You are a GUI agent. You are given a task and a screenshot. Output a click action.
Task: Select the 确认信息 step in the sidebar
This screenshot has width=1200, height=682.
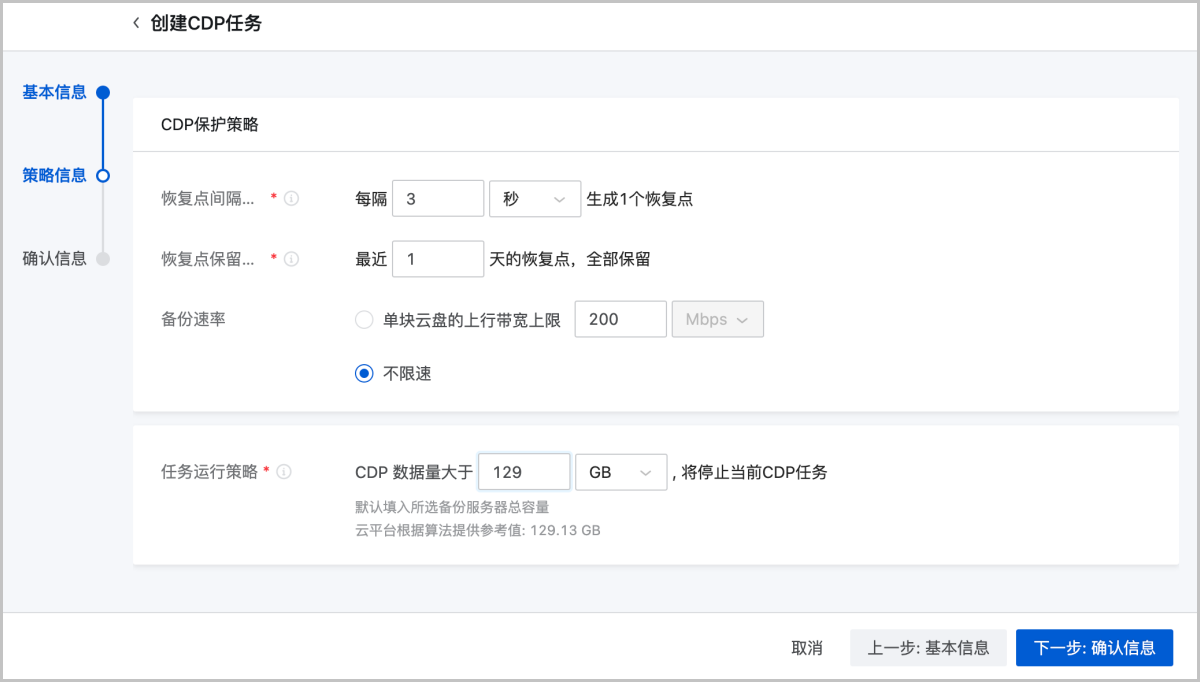[x=54, y=258]
